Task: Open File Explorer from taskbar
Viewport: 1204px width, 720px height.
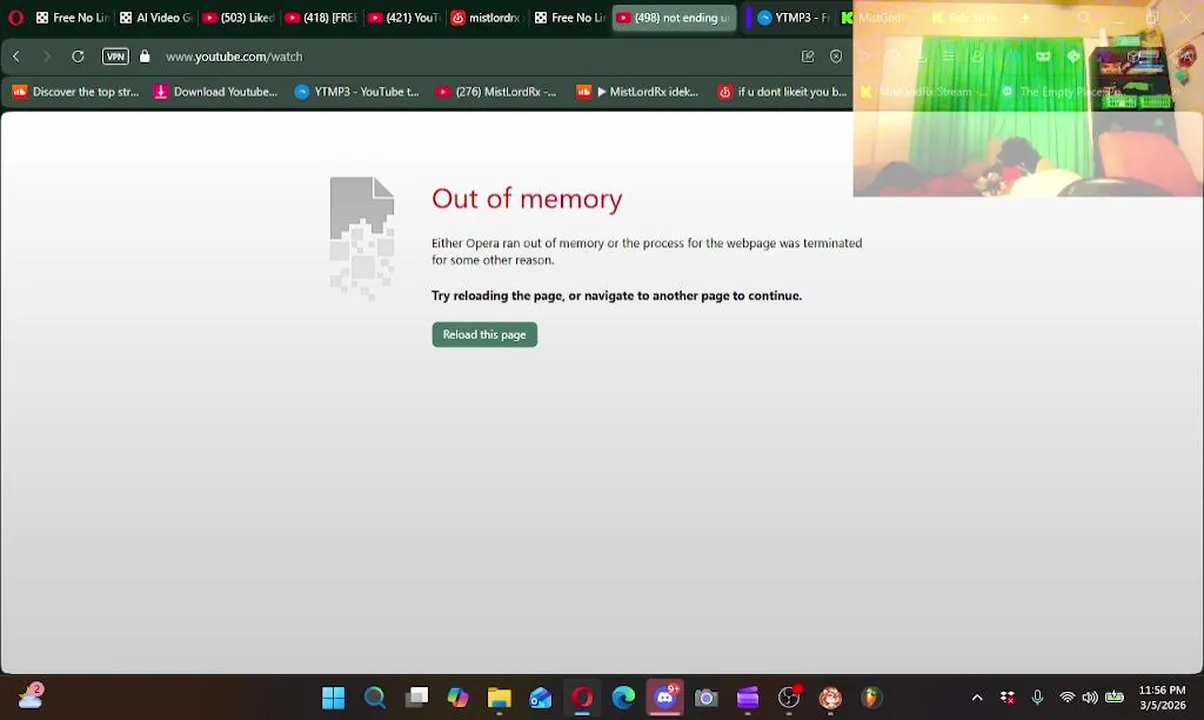Action: pos(499,697)
